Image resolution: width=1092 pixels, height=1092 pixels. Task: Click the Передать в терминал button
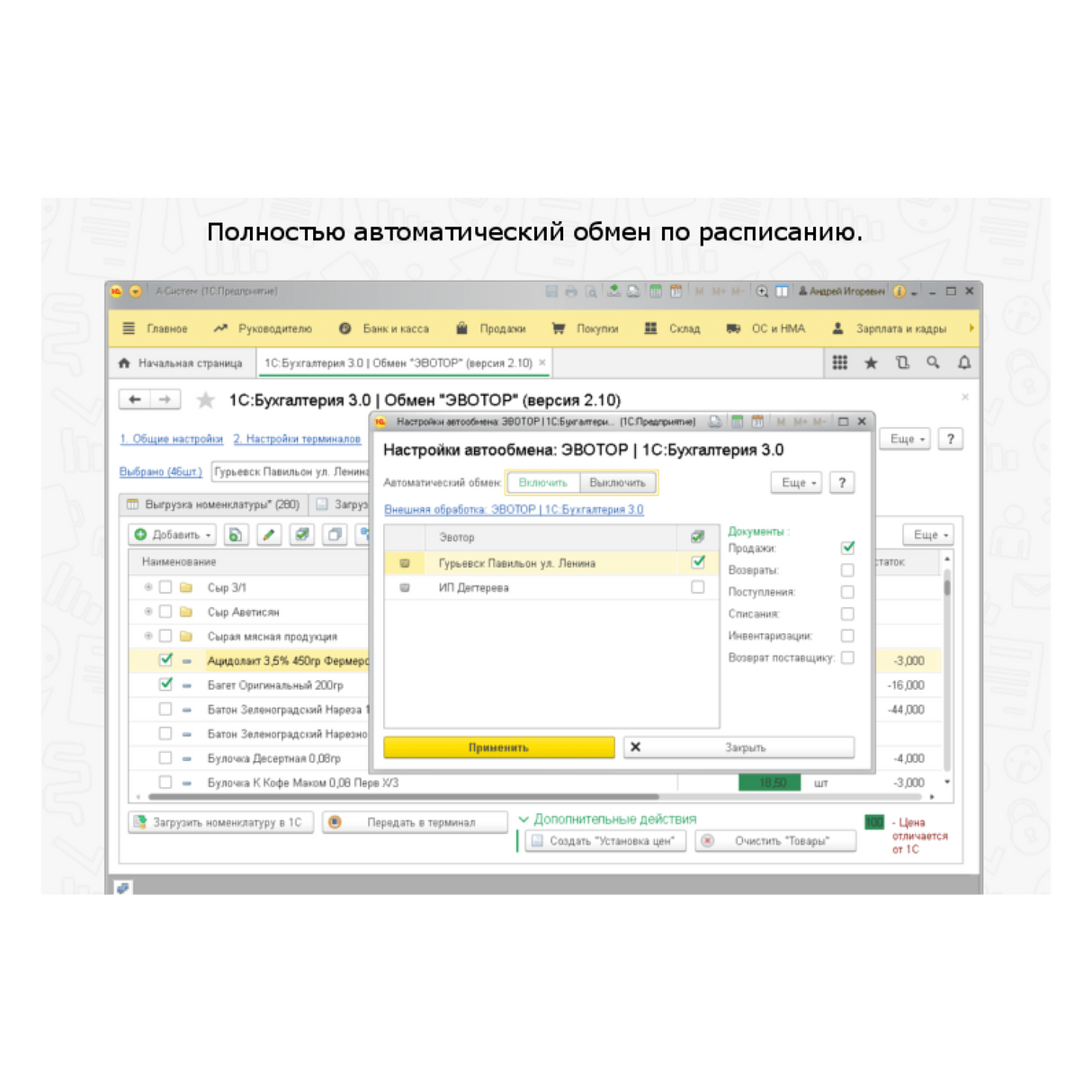click(415, 822)
